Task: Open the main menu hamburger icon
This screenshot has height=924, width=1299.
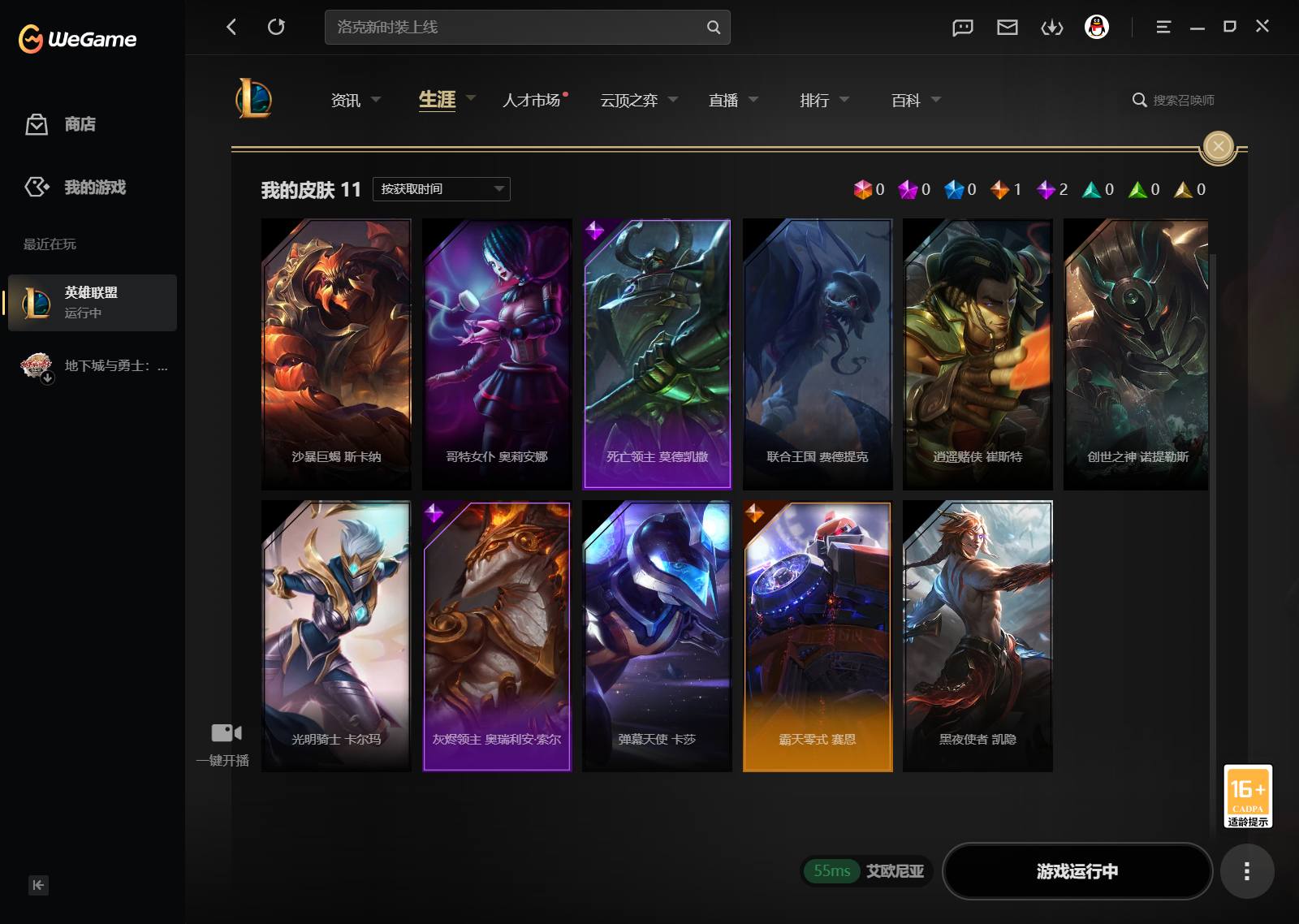Action: 1163,27
